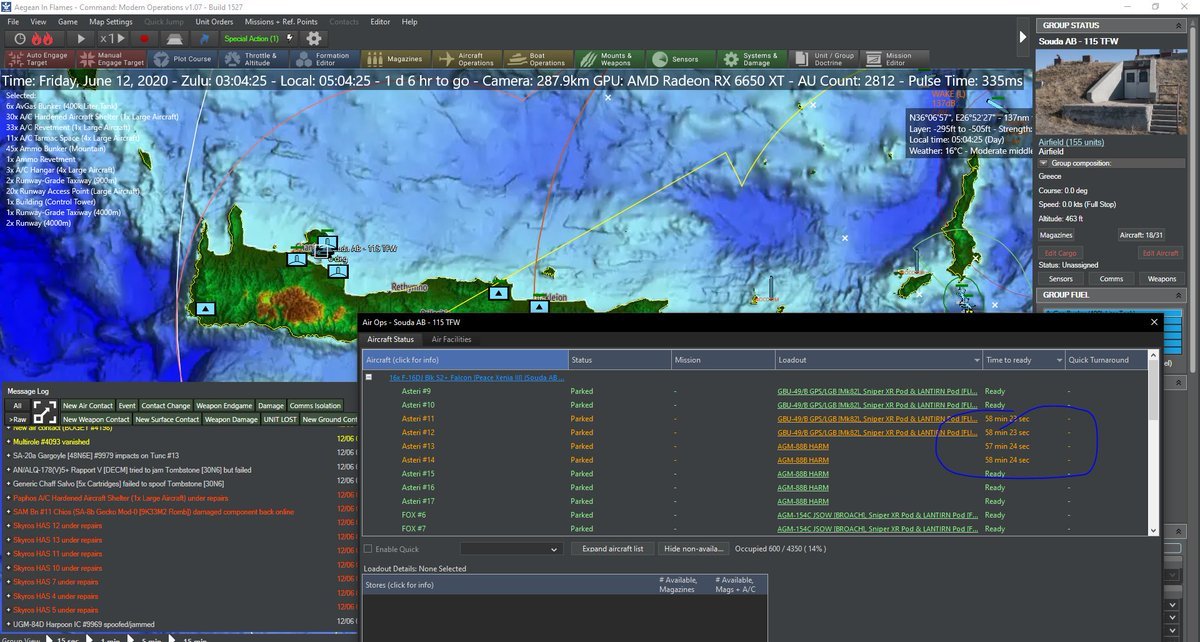Open the gear settings icon in toolbar
Screen dimensions: 1200x642
coord(315,38)
